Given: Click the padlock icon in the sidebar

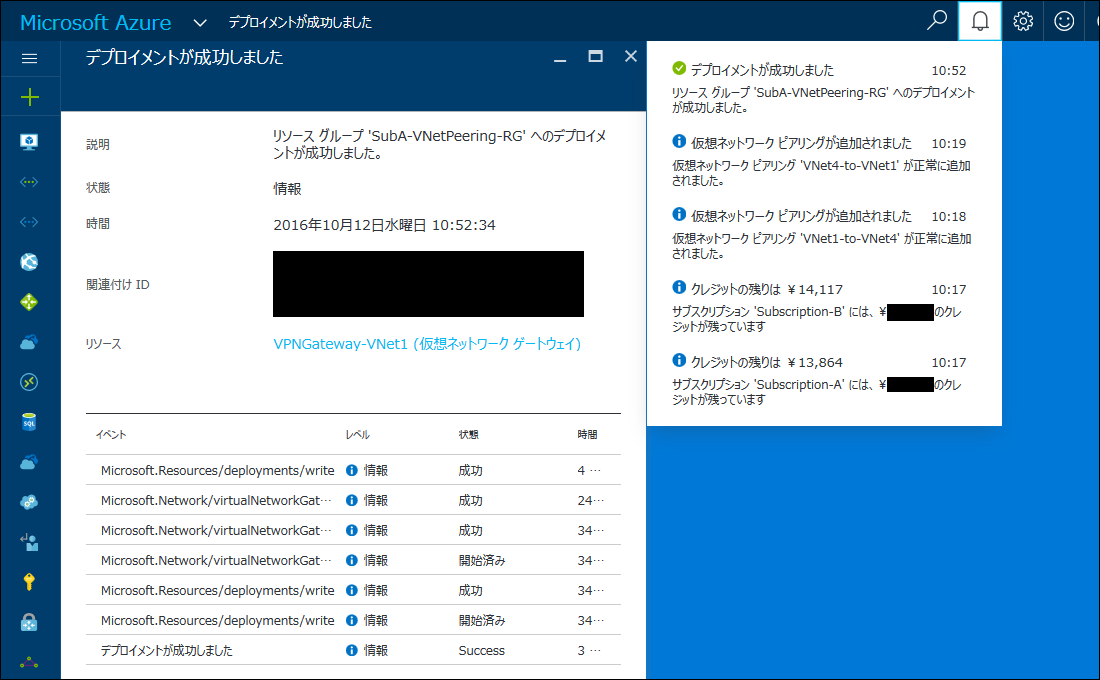Looking at the screenshot, I should tap(29, 622).
